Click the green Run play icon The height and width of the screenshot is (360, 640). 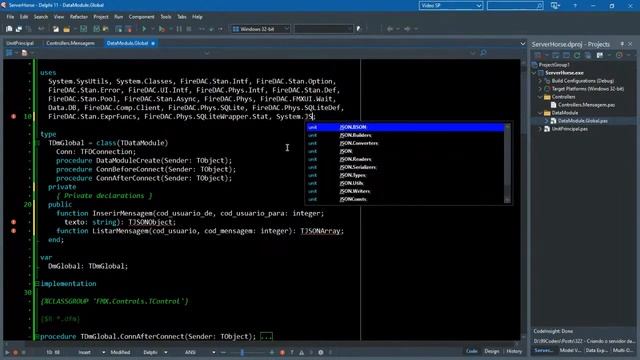(x=144, y=29)
